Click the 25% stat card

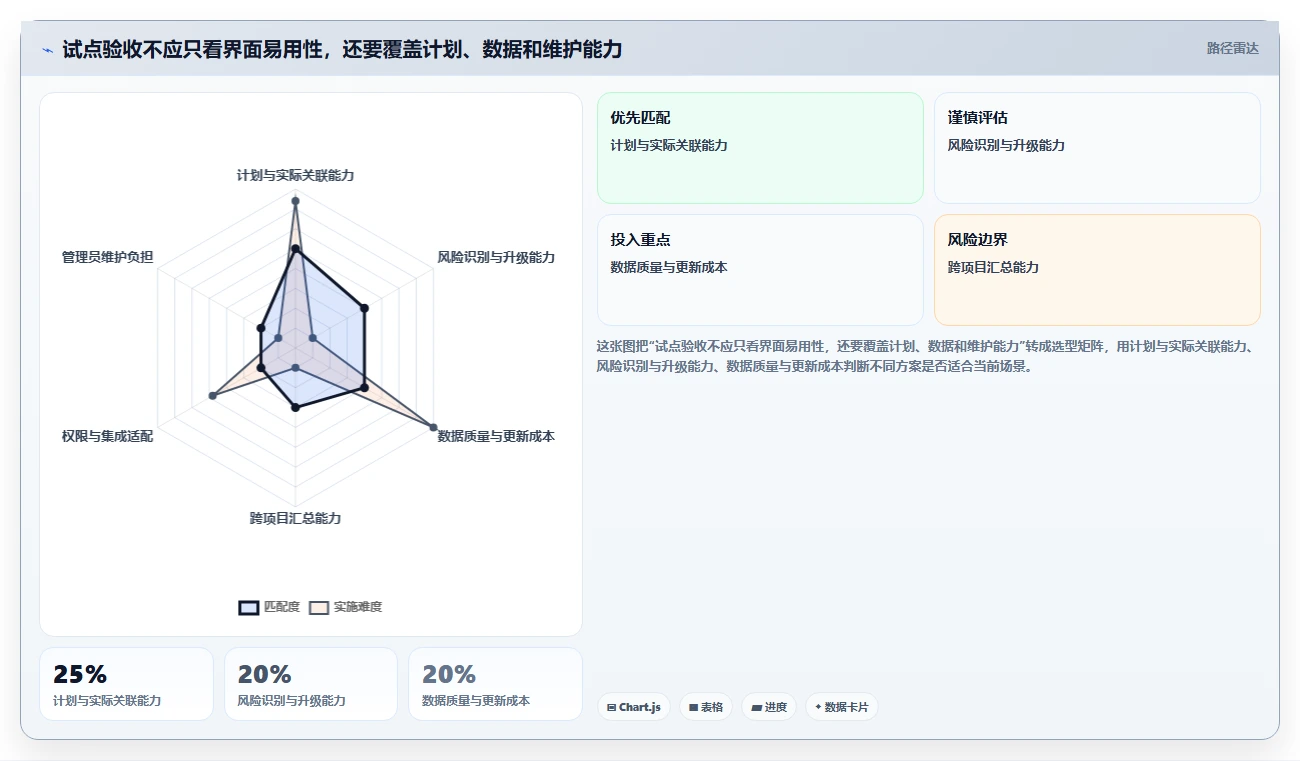[126, 684]
